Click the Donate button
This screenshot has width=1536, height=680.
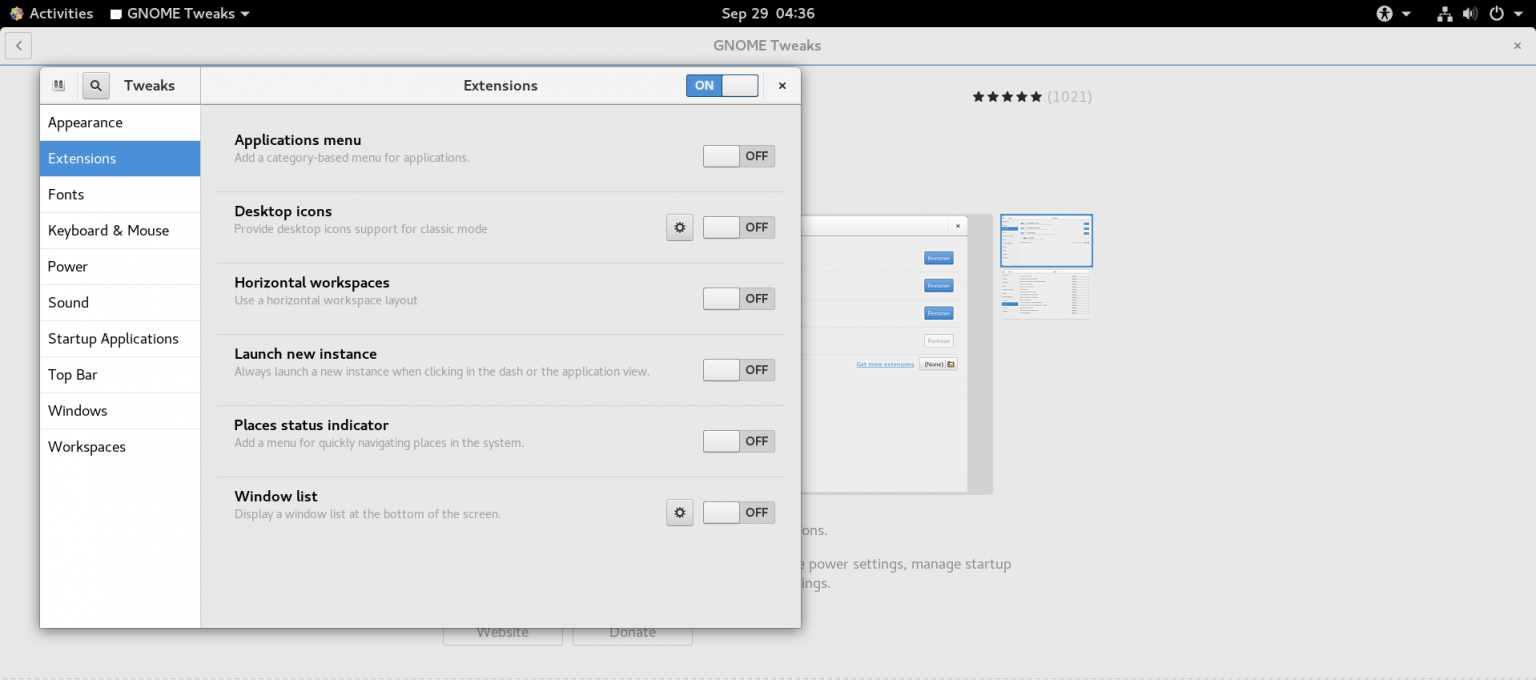(632, 631)
